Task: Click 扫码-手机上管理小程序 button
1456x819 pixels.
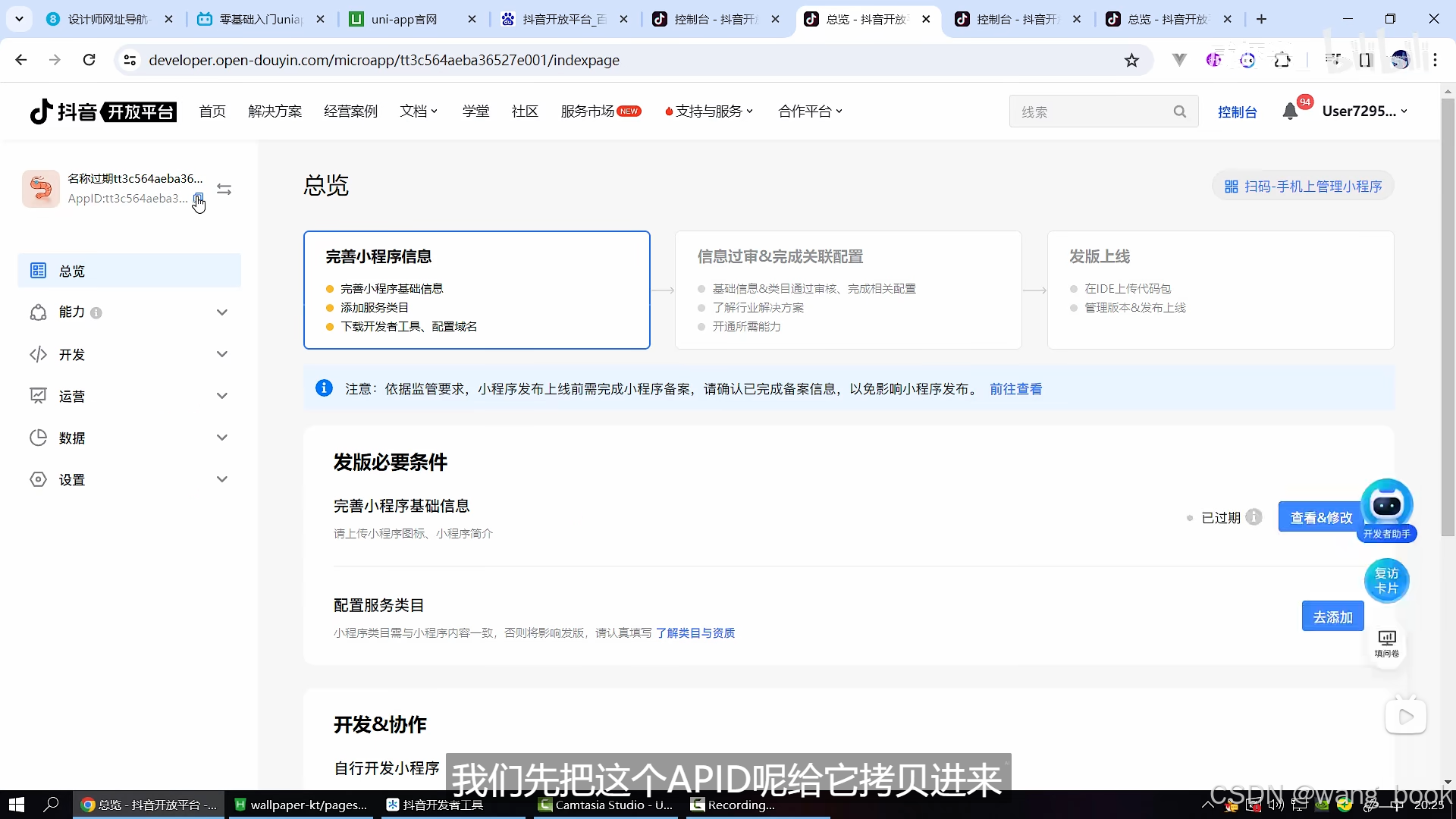Action: pos(1303,187)
